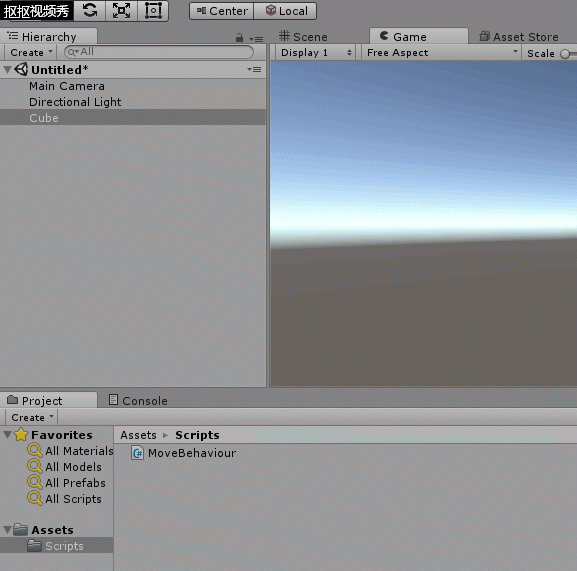Viewport: 577px width, 571px height.
Task: Collapse the Favorites section
Action: coord(7,435)
